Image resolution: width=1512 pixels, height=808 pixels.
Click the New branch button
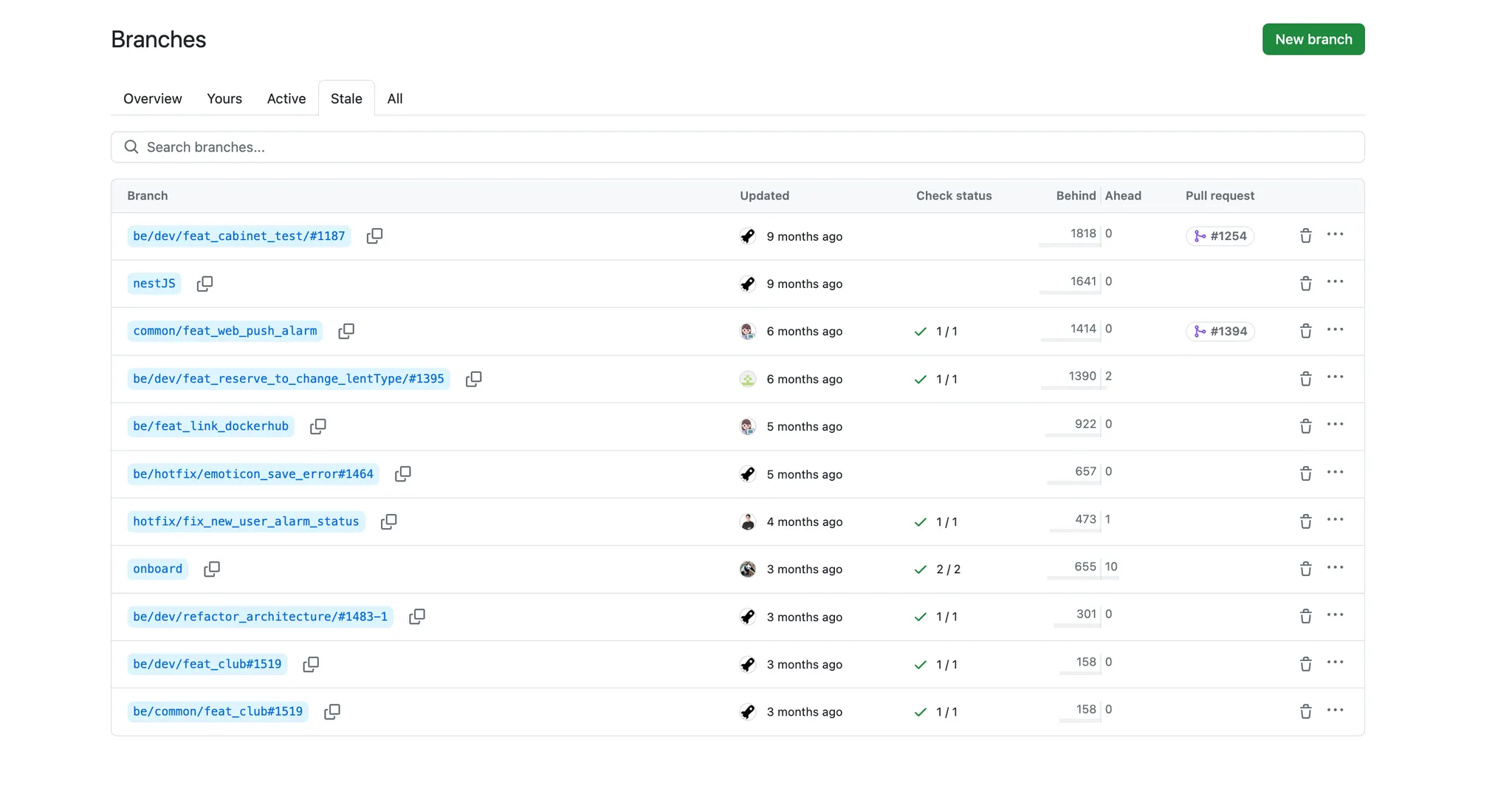point(1313,39)
